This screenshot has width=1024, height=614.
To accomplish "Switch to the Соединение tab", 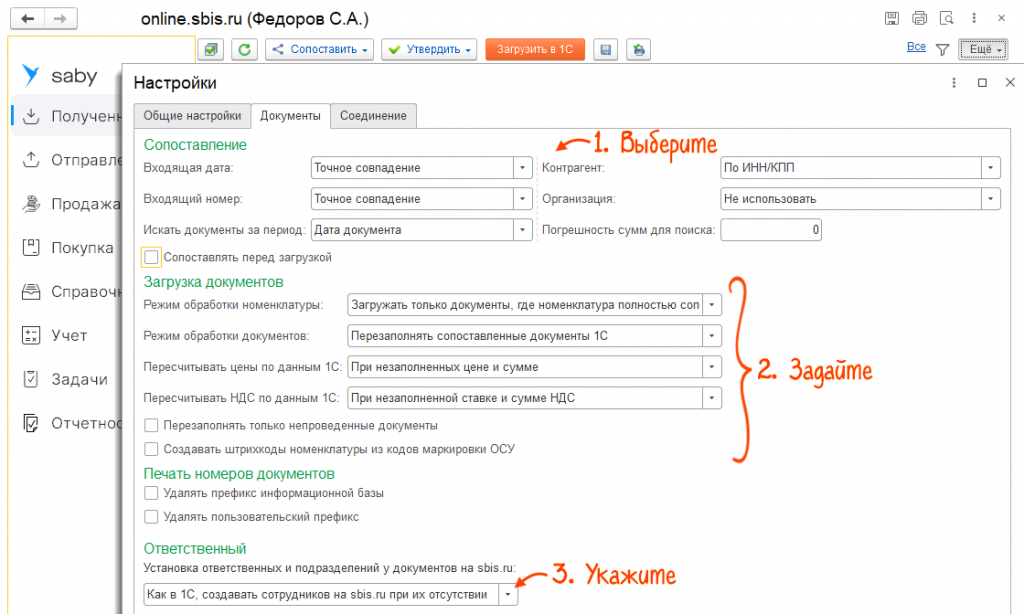I will (x=373, y=116).
